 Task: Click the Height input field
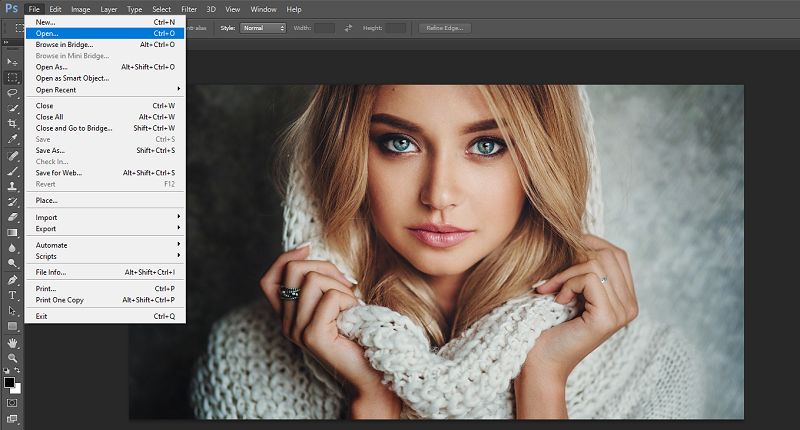[x=396, y=28]
